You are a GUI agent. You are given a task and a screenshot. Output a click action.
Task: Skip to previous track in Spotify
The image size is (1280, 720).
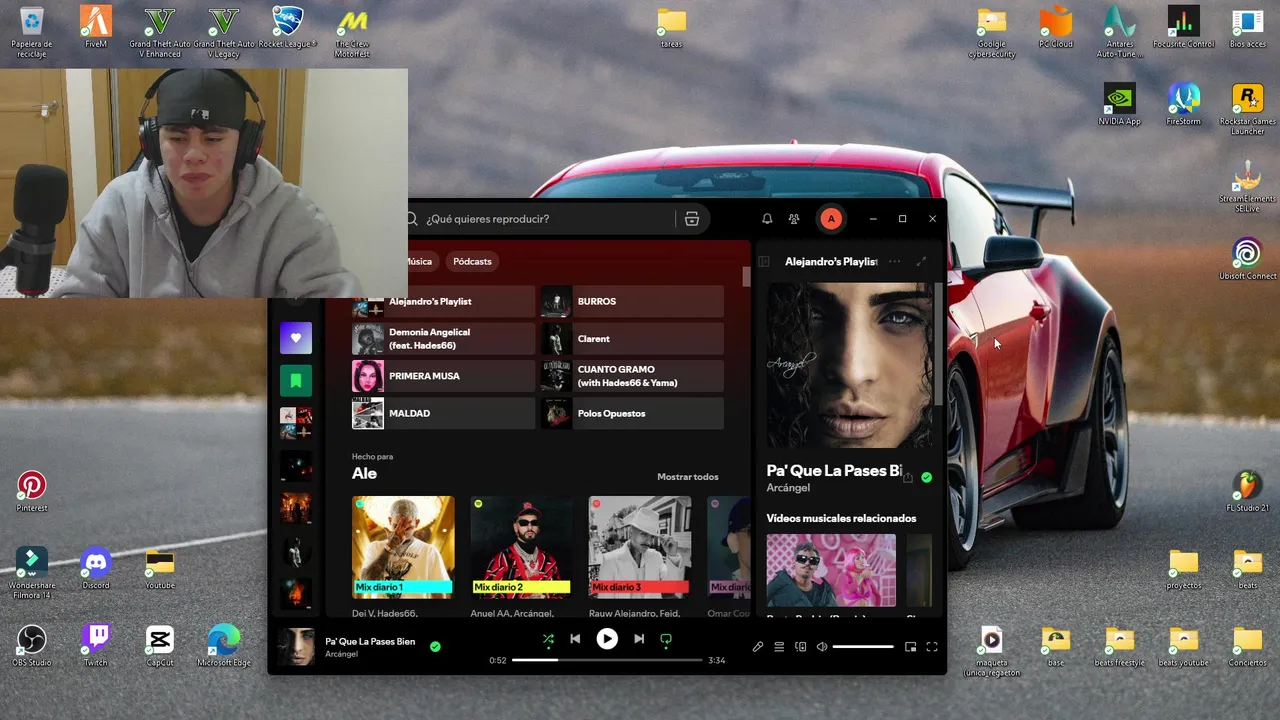click(x=575, y=639)
